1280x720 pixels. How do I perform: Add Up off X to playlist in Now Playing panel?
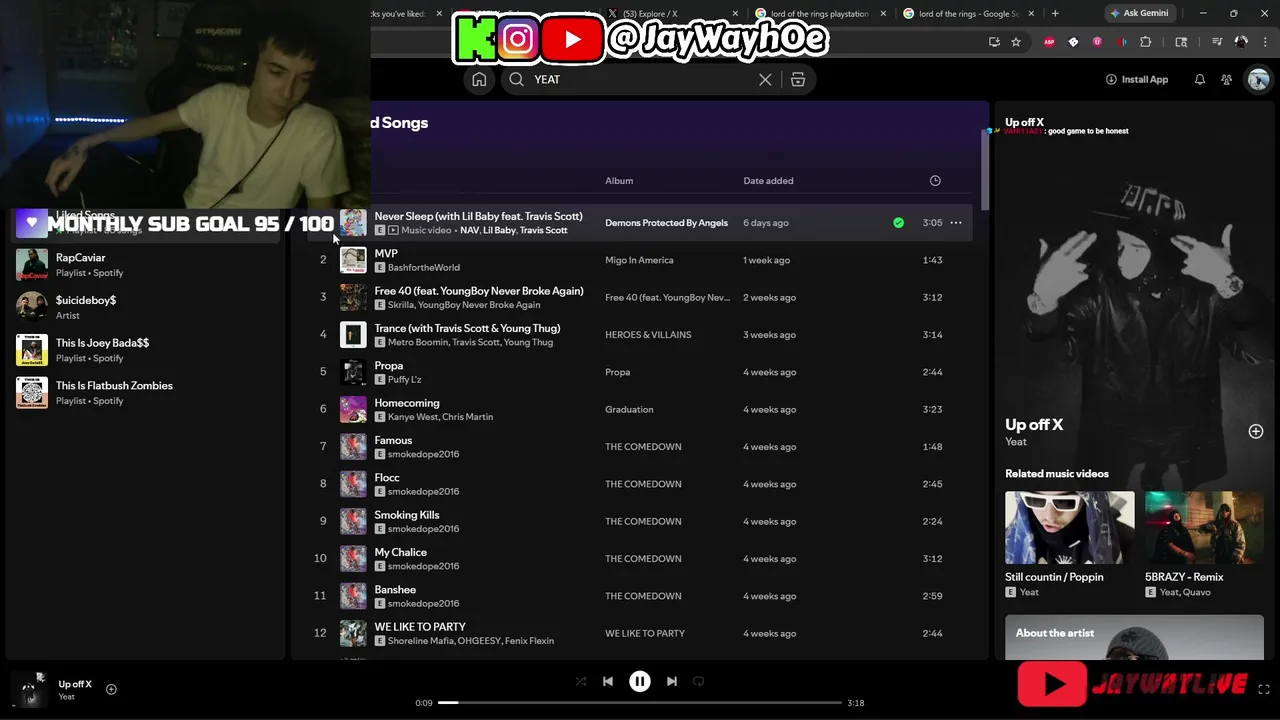tap(1256, 431)
